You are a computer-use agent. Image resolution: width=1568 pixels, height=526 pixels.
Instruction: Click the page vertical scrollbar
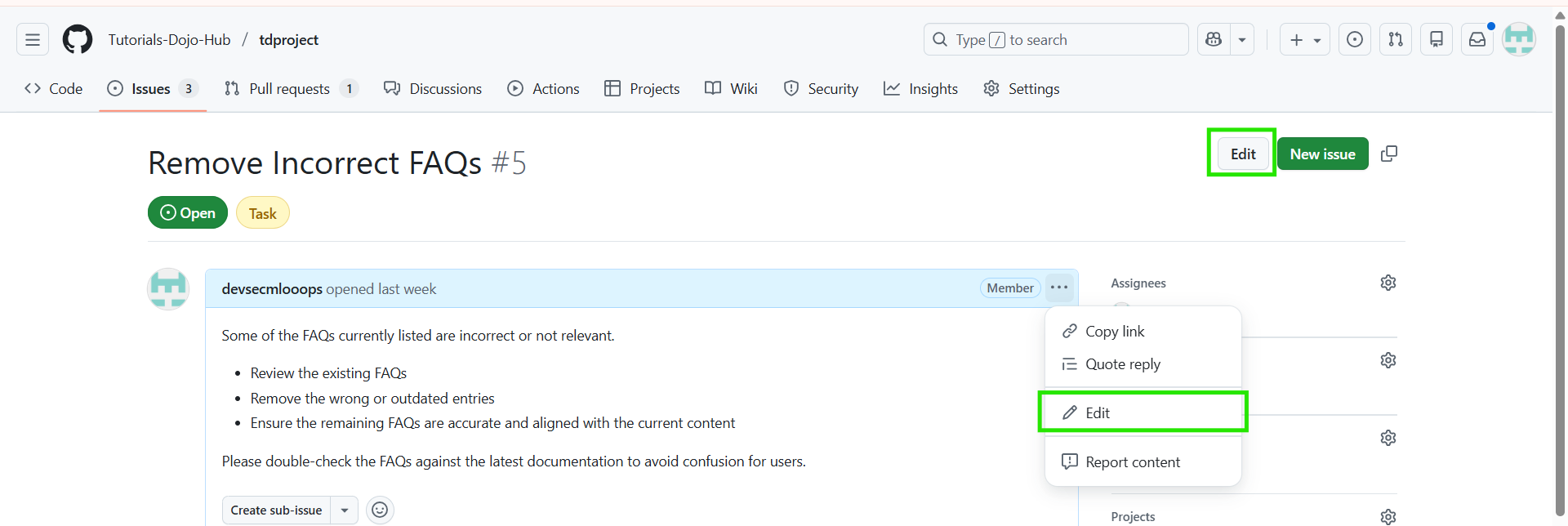coord(1560,270)
